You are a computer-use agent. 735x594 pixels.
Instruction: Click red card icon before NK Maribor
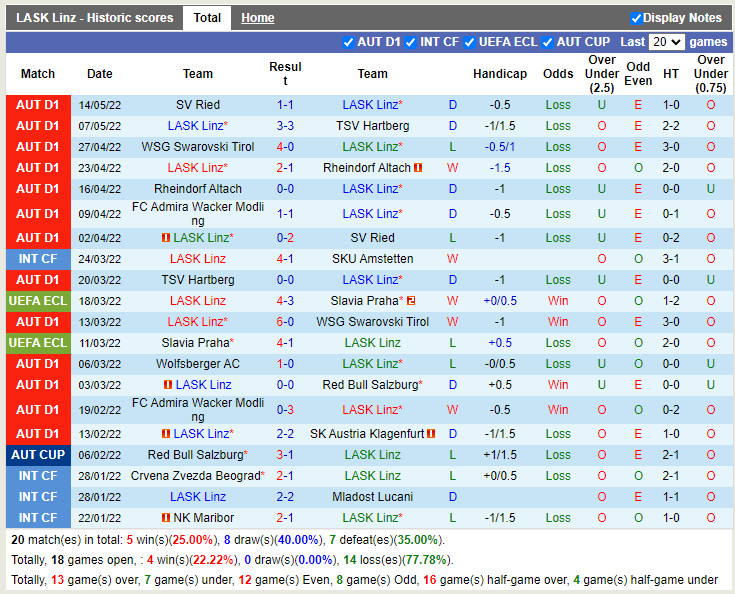[165, 518]
